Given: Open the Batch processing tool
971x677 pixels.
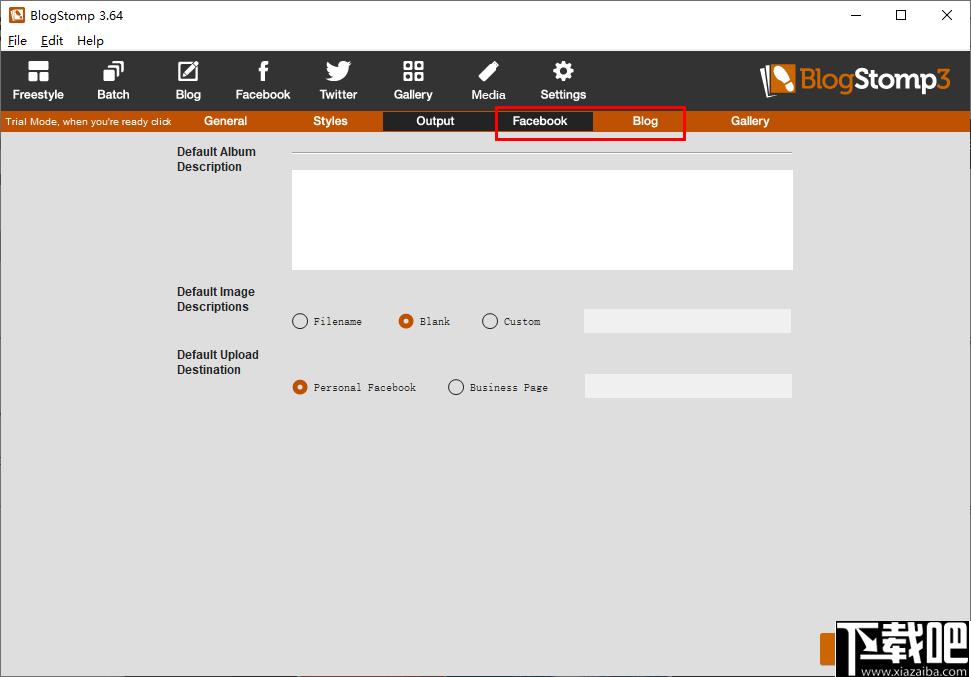Looking at the screenshot, I should coord(113,81).
